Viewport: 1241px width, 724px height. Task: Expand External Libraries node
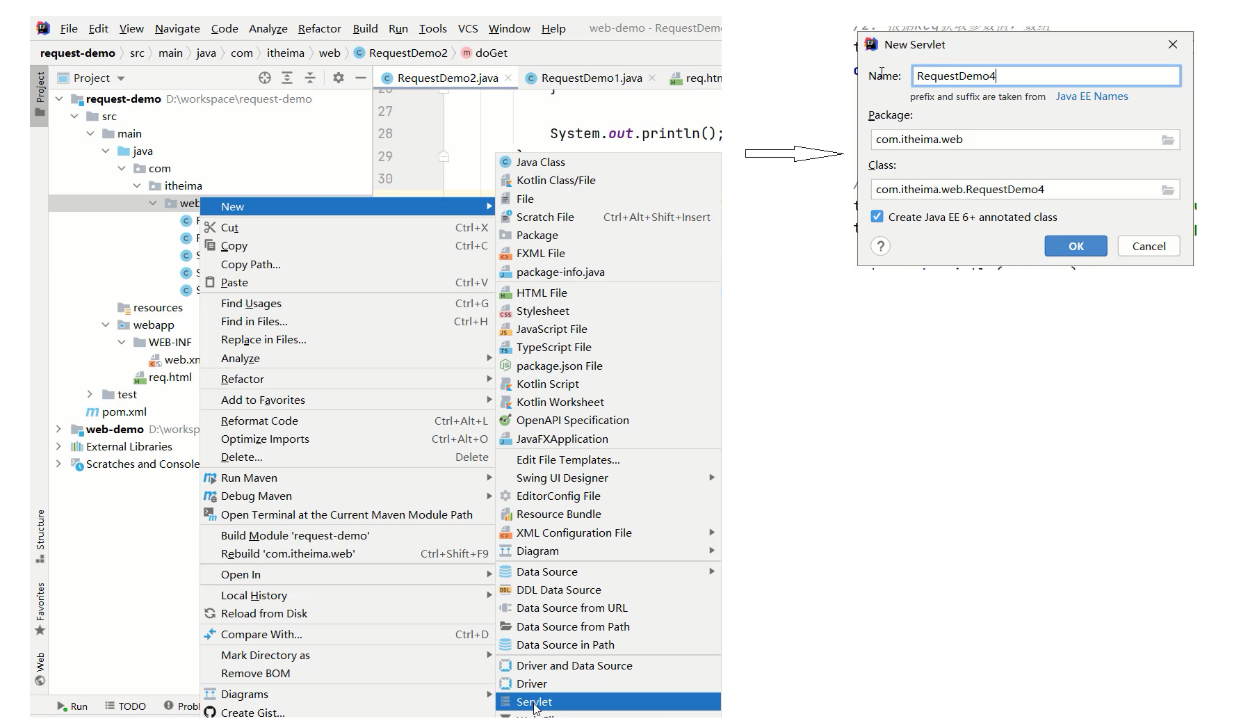click(61, 447)
